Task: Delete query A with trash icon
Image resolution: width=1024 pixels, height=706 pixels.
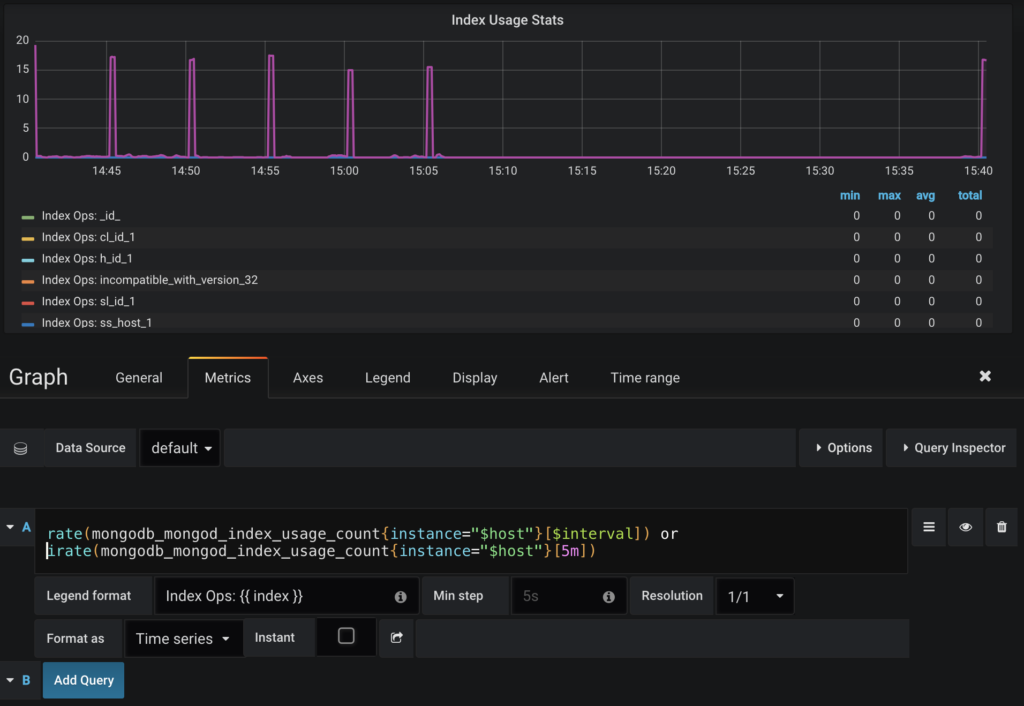Action: click(1000, 527)
